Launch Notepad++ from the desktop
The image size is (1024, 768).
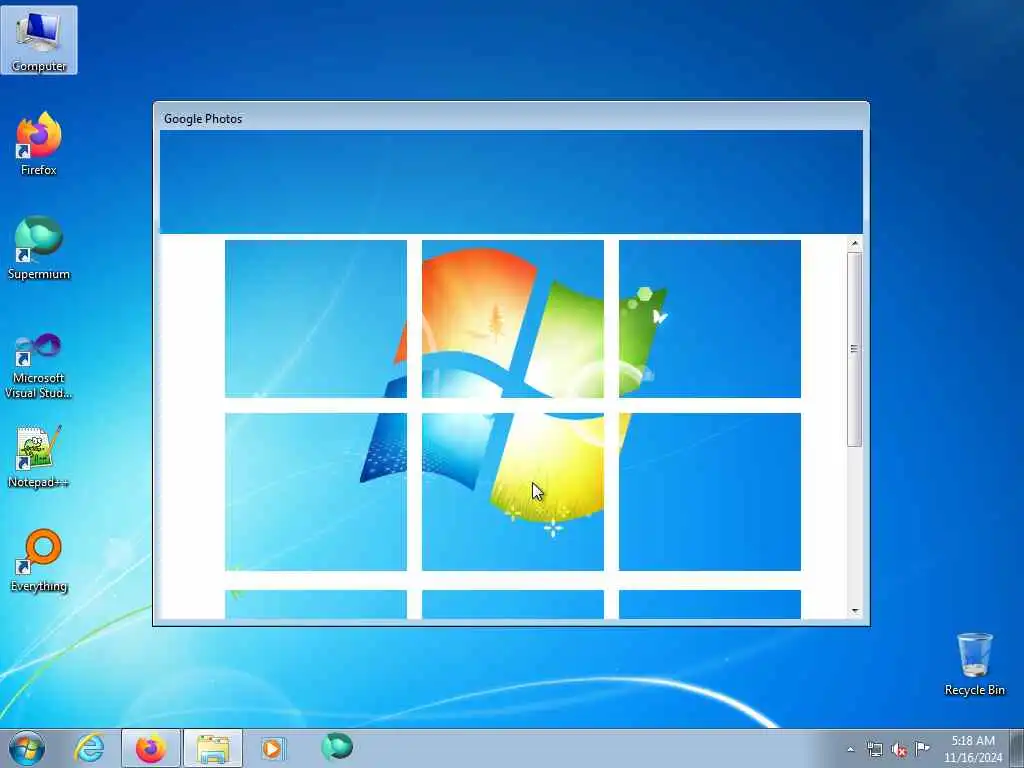[39, 456]
